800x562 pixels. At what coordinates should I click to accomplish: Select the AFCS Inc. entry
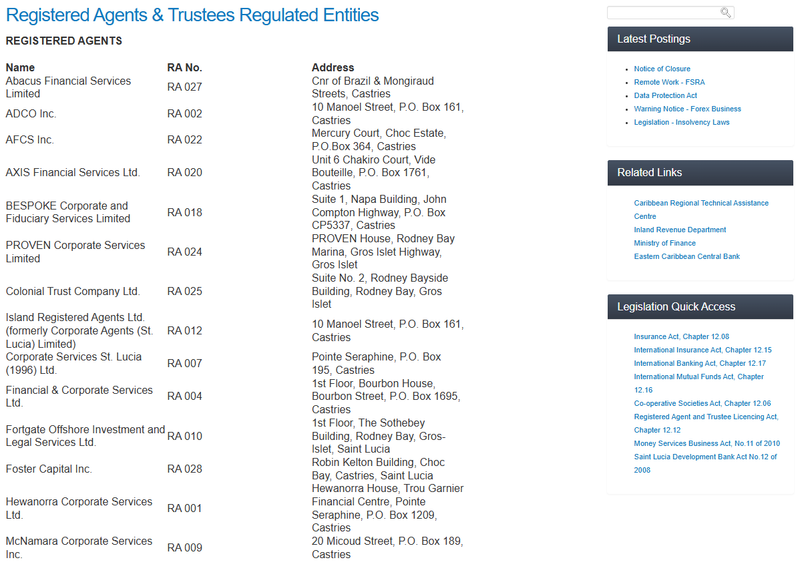tap(30, 140)
